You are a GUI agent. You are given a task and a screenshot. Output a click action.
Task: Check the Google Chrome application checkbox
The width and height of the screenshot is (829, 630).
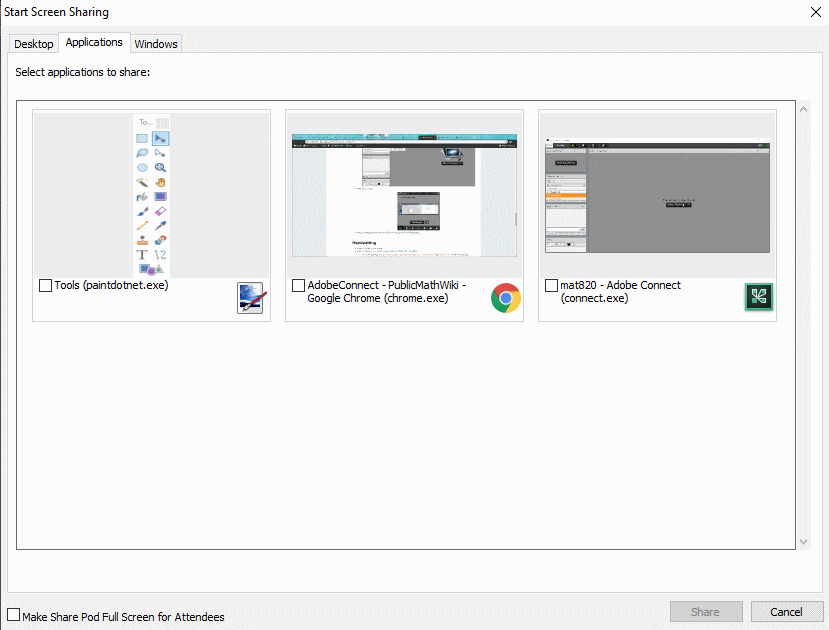(x=298, y=285)
